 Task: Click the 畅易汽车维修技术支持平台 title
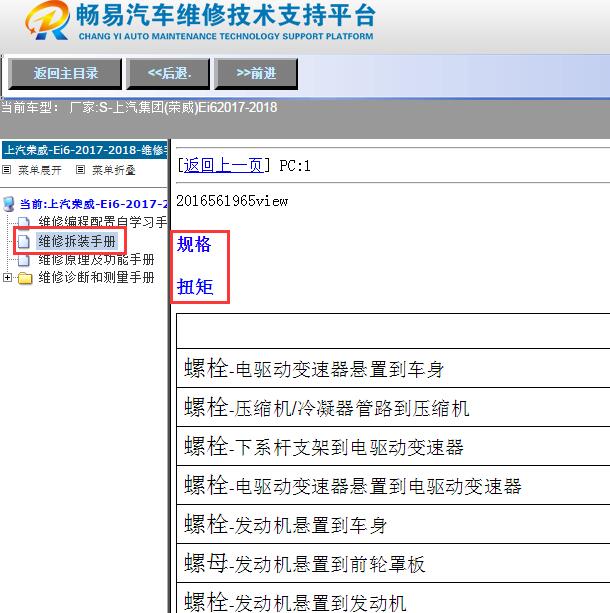[226, 16]
